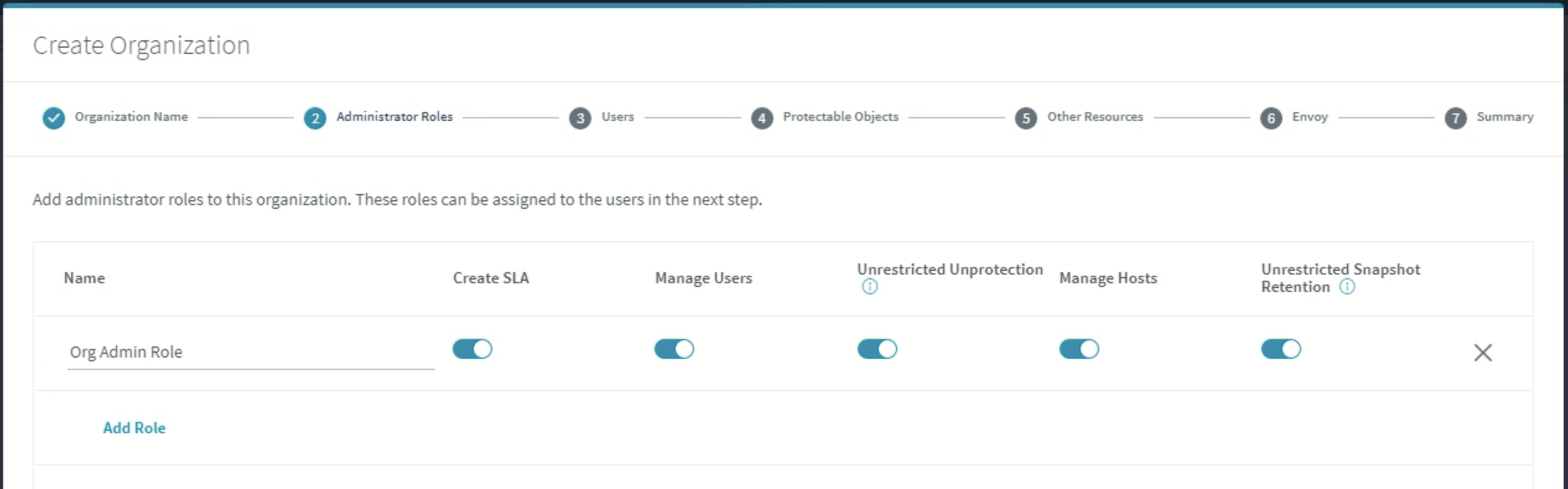Click the Add Role link
Image resolution: width=1568 pixels, height=489 pixels.
click(x=134, y=428)
